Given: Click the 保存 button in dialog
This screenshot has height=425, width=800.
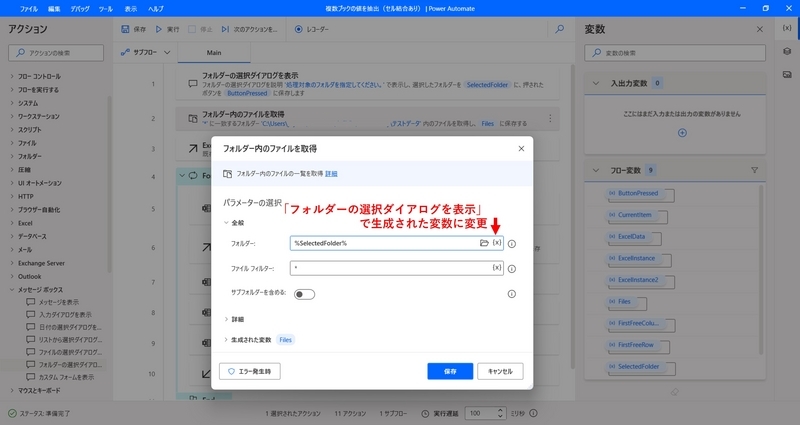Looking at the screenshot, I should 450,371.
